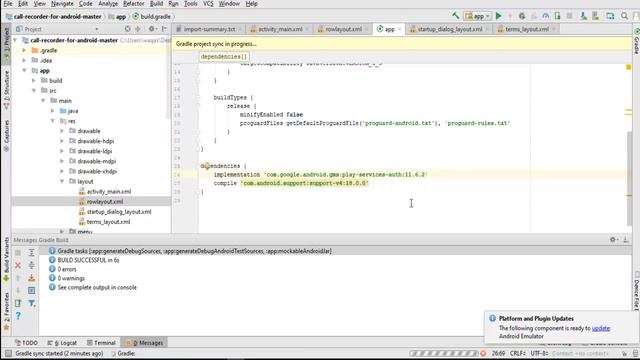
Task: Collapse the layout folder
Action: (x=62, y=181)
